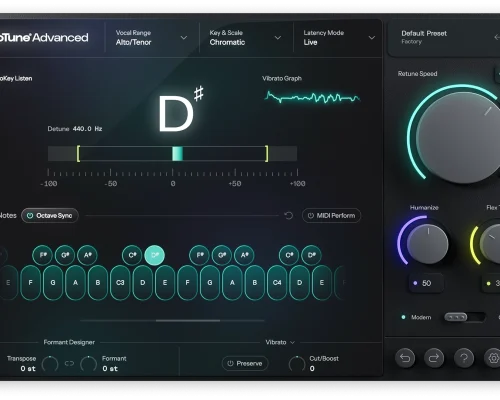Open help with the question mark button
Viewport: 500px width, 400px height.
click(x=464, y=358)
